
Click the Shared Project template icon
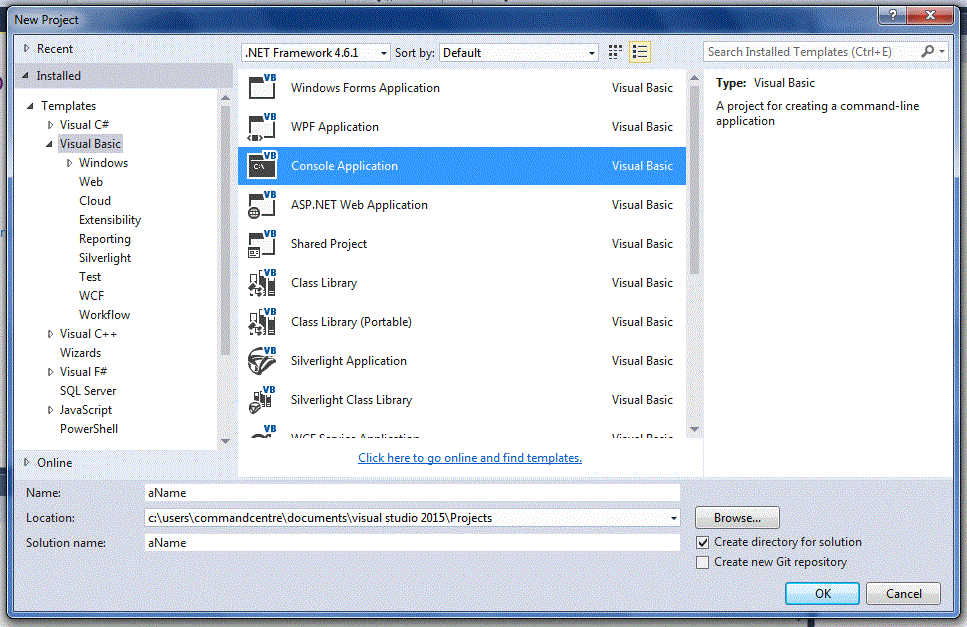click(261, 244)
